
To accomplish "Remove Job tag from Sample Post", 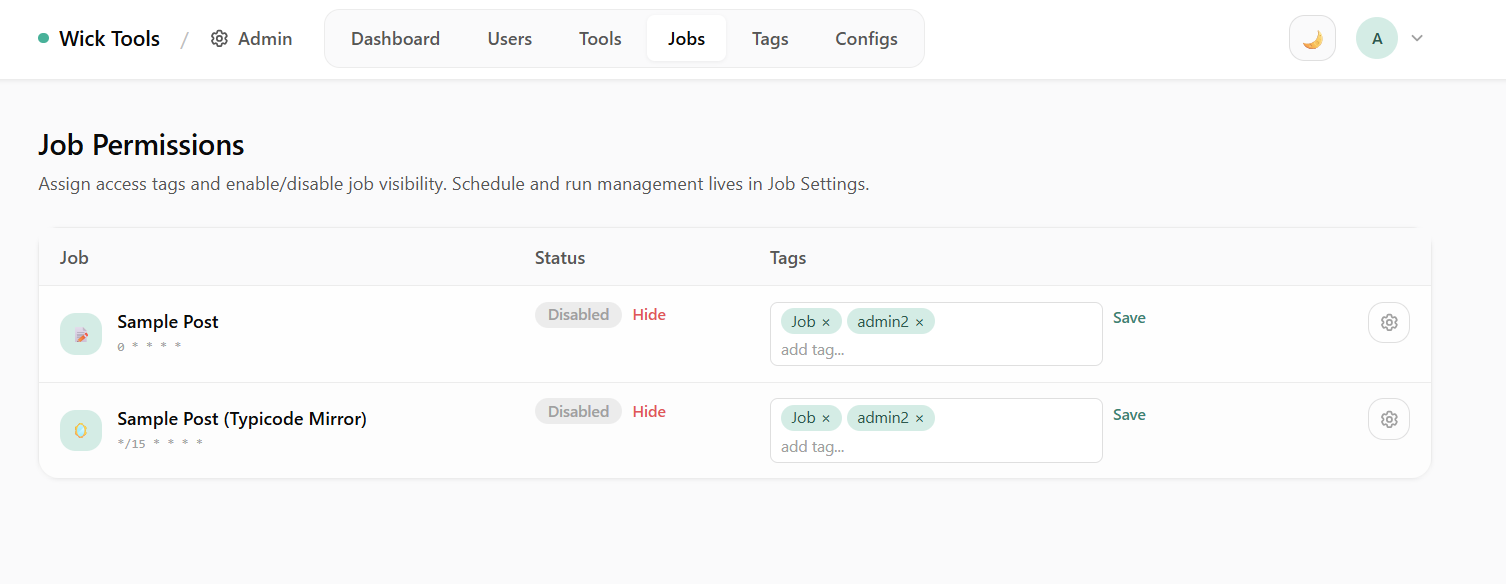I will [826, 322].
